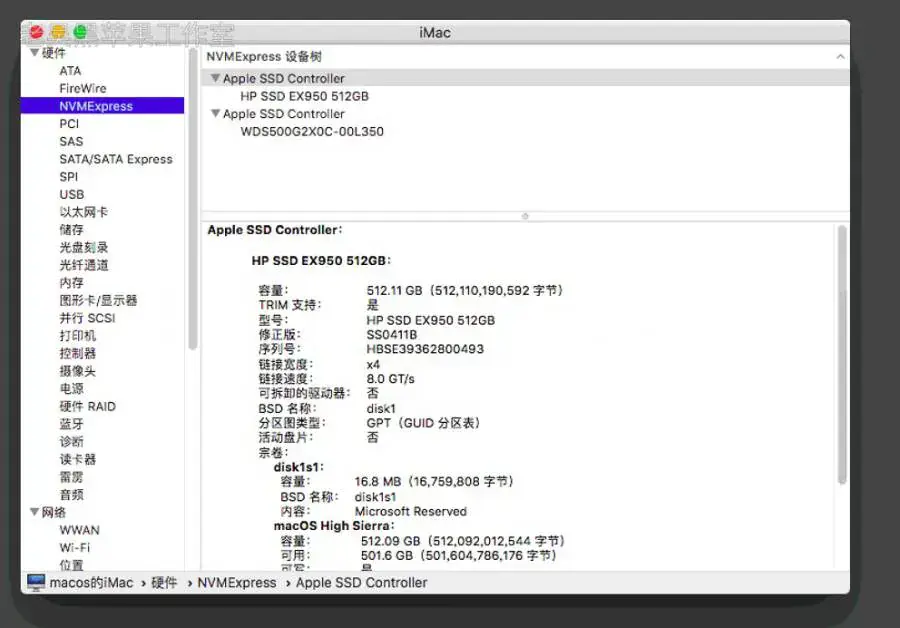Open SAS hardware section
Viewport: 900px width, 628px height.
(x=71, y=141)
